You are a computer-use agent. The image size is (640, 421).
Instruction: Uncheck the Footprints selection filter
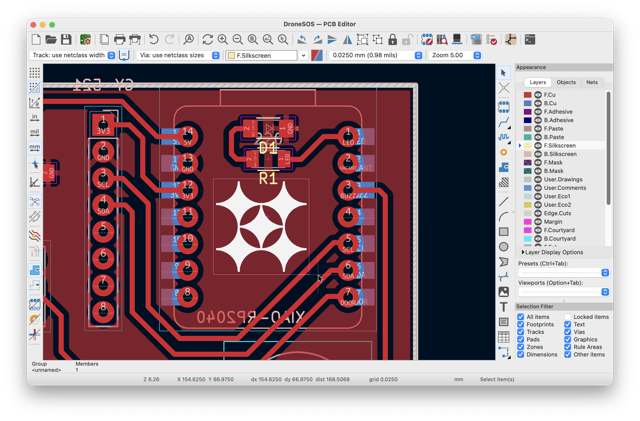pyautogui.click(x=520, y=324)
